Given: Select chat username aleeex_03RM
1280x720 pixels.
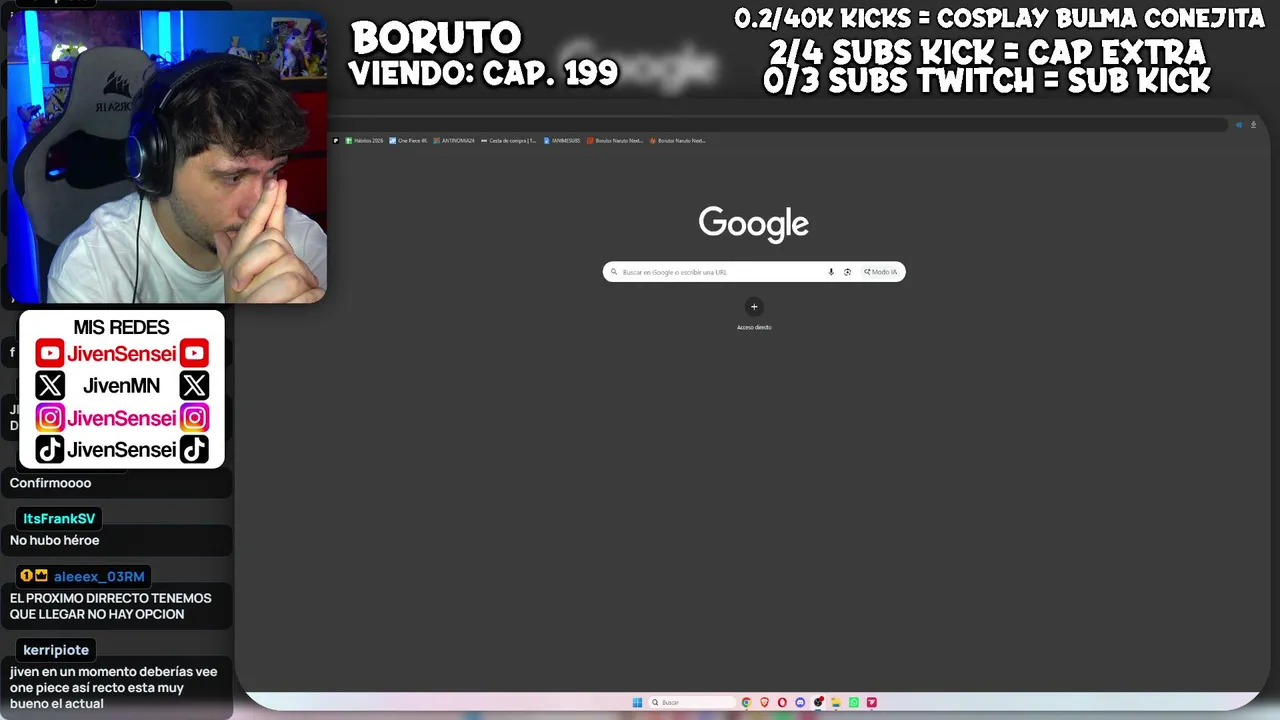Looking at the screenshot, I should tap(99, 576).
